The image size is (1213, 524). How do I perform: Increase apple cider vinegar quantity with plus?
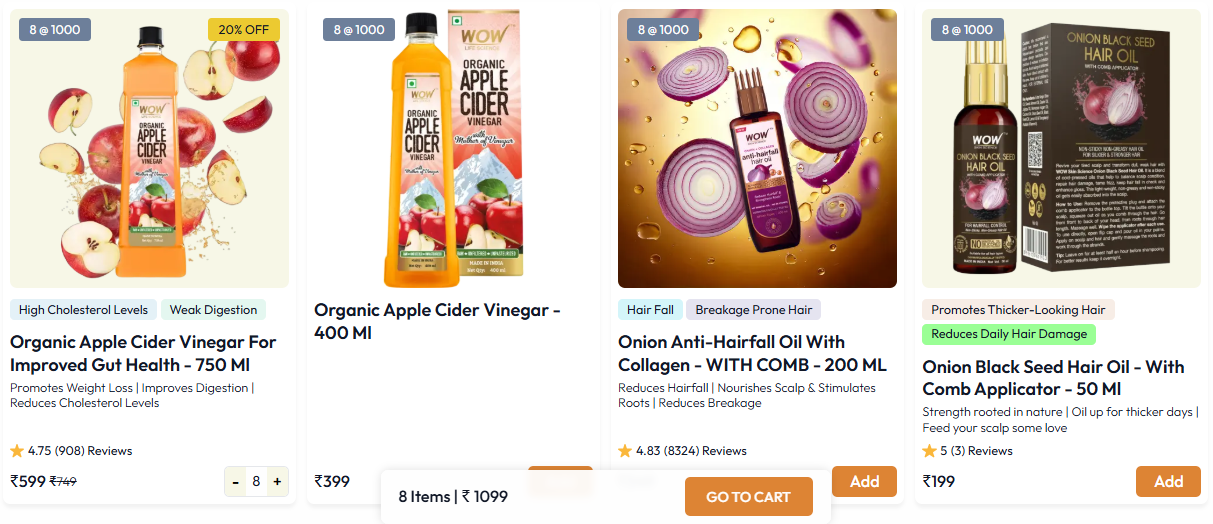pos(277,482)
